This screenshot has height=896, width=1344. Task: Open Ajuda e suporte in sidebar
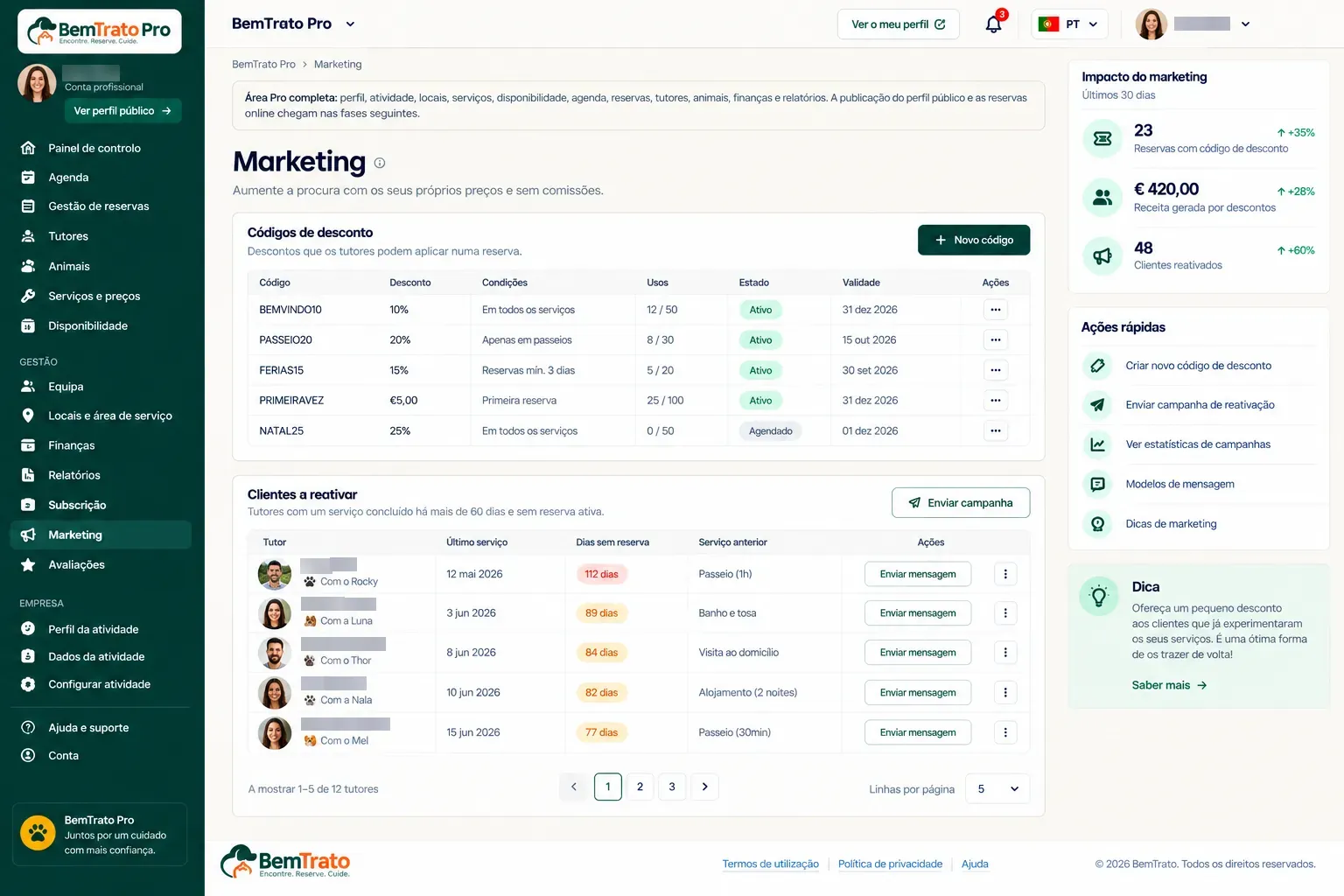click(88, 728)
